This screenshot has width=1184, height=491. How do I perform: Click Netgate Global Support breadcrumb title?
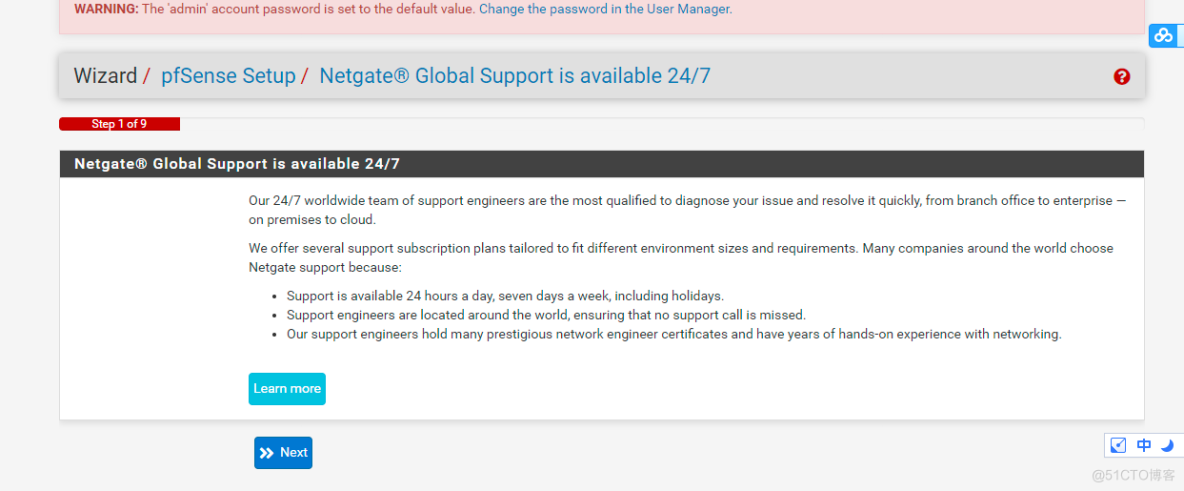(x=515, y=76)
